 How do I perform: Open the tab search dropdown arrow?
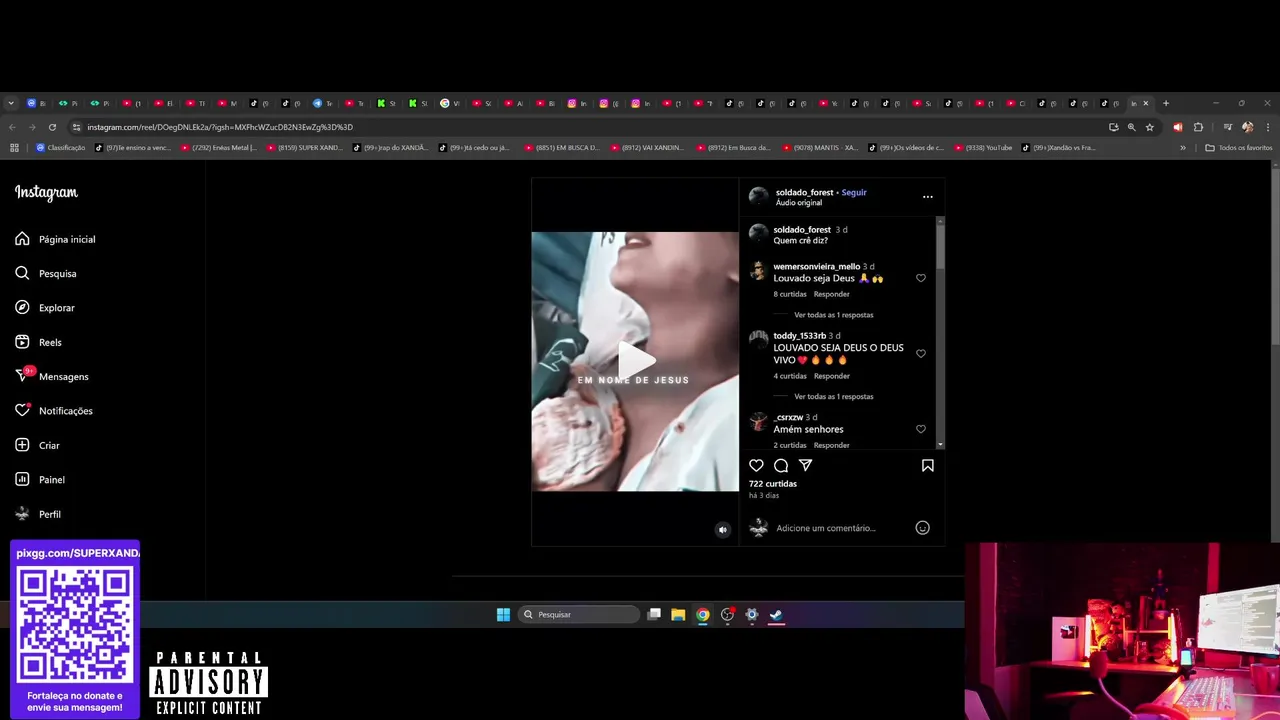point(11,103)
